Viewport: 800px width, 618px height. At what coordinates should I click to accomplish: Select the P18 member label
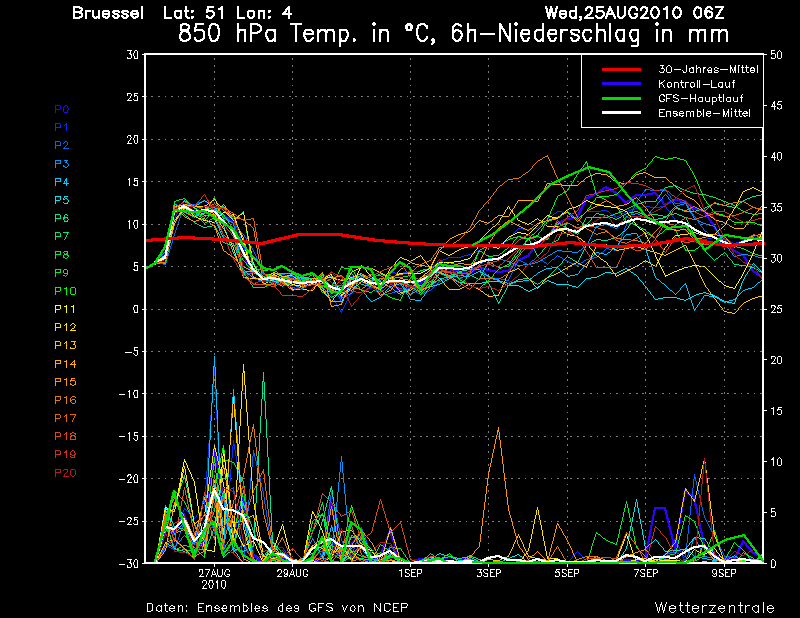65,436
